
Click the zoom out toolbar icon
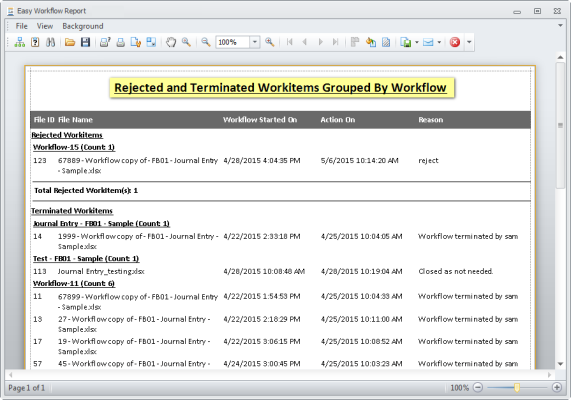point(206,42)
